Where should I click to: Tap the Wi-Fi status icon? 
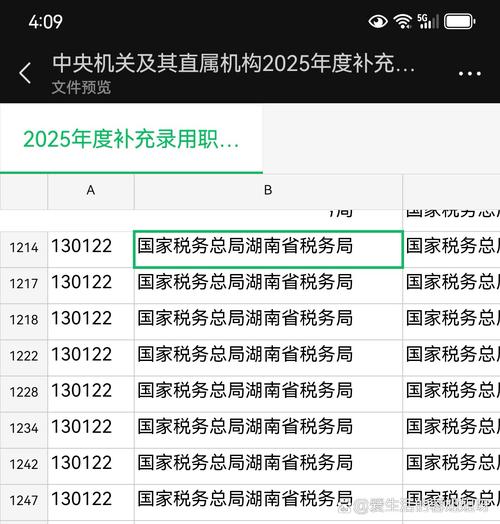point(403,22)
